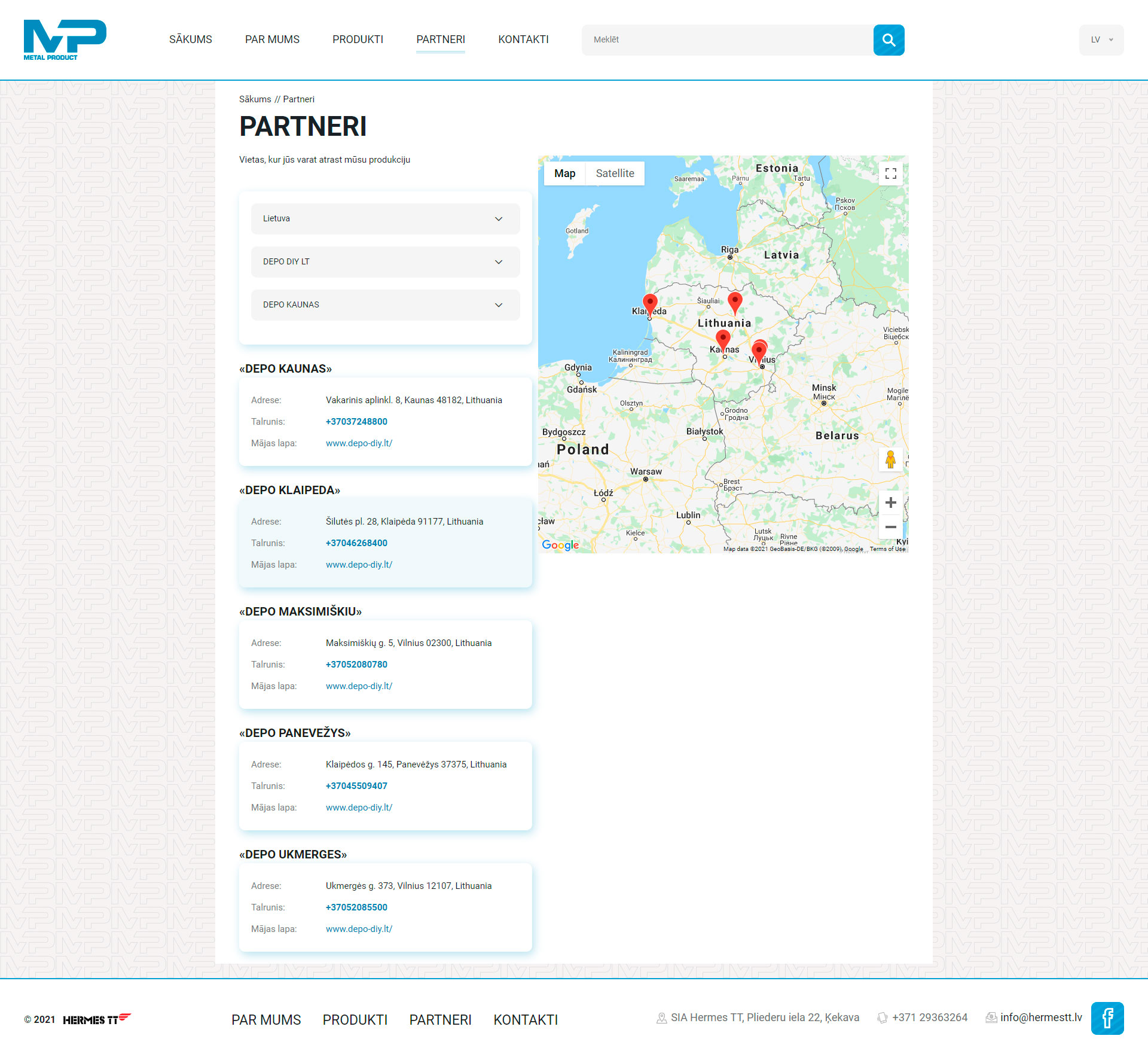Click the info@hermestt.lv email link

click(x=1041, y=1018)
